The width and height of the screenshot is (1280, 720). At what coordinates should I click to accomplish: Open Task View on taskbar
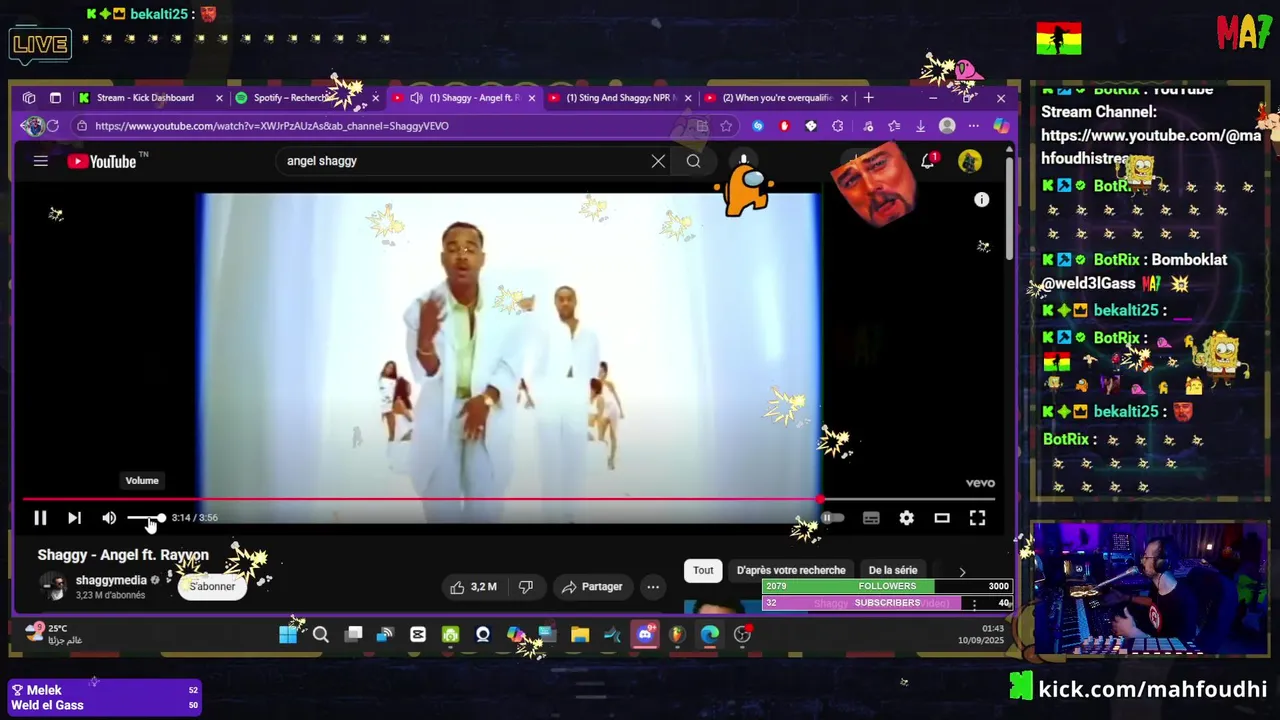353,635
